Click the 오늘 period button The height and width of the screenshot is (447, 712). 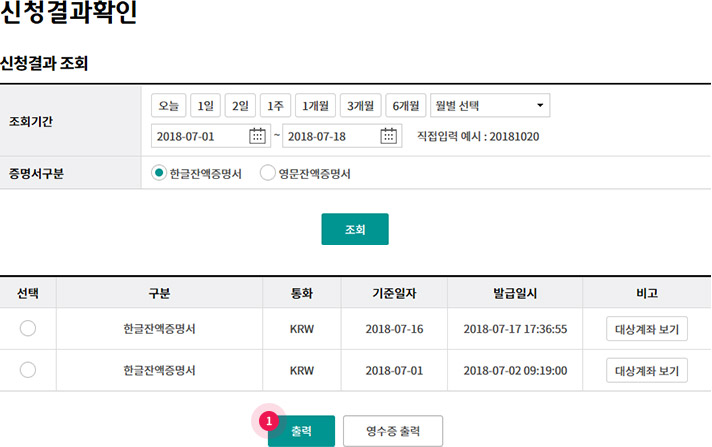(x=167, y=105)
